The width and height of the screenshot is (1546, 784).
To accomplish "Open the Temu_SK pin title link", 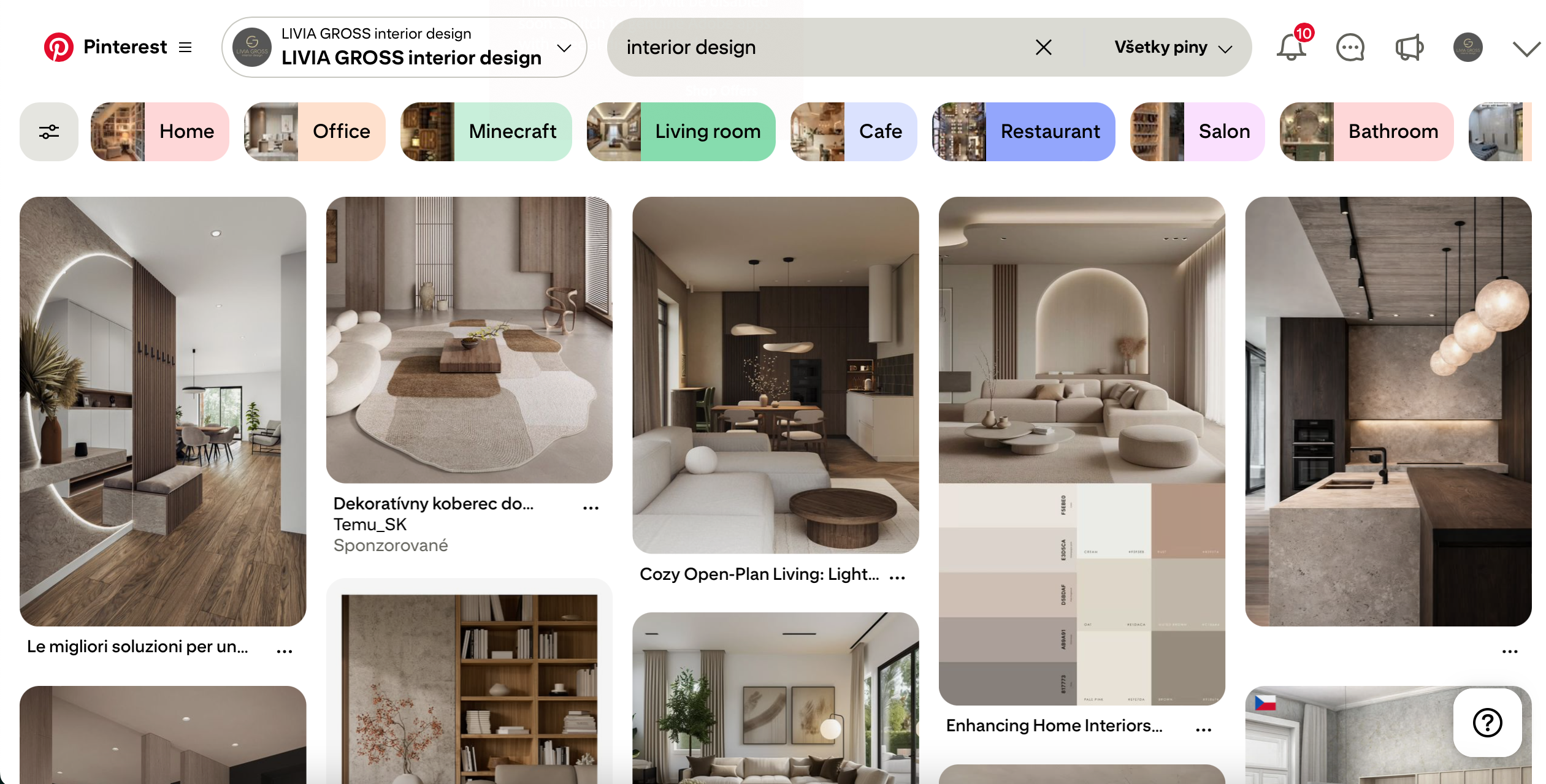I will 433,504.
